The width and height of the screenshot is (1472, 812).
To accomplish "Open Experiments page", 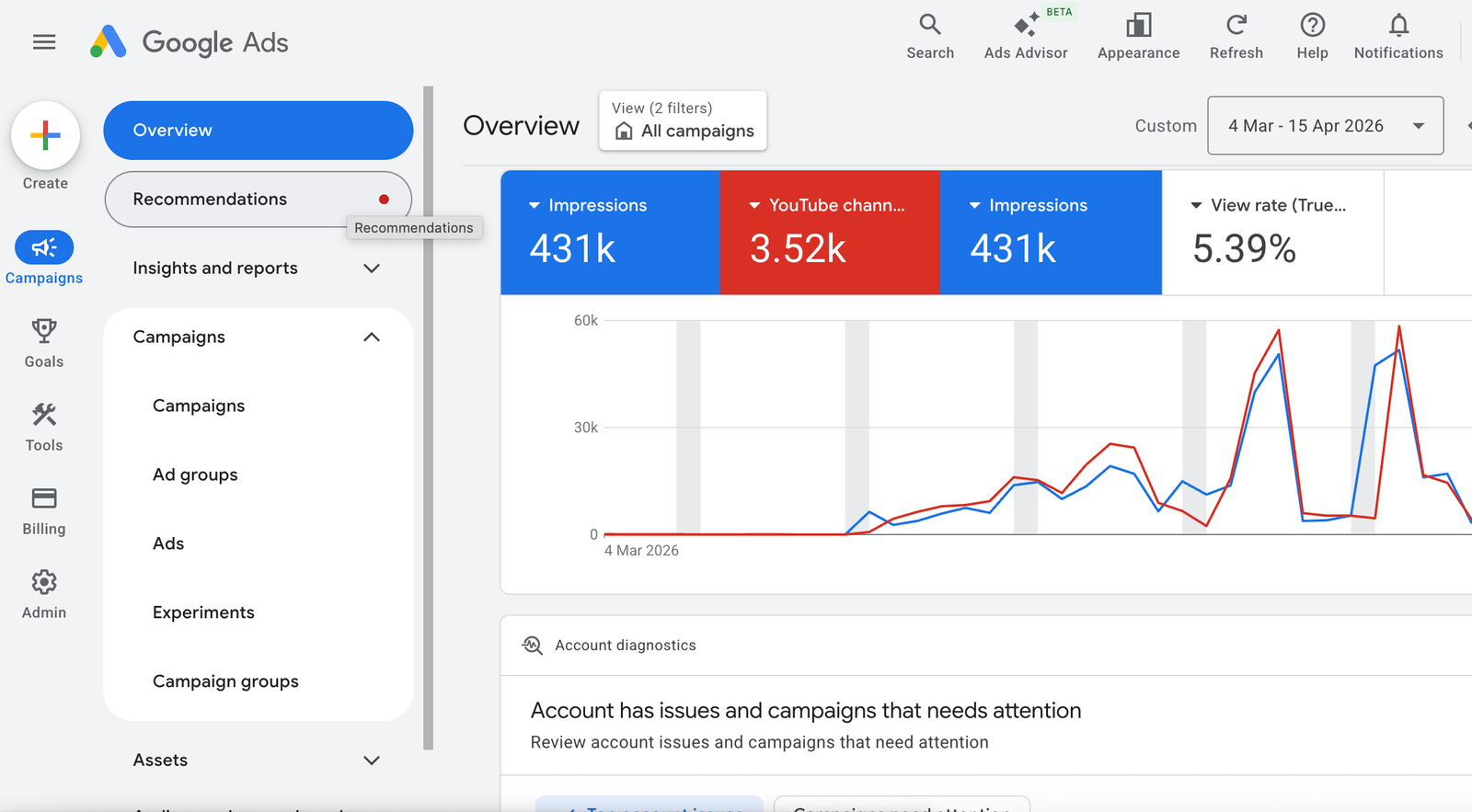I will coord(203,613).
